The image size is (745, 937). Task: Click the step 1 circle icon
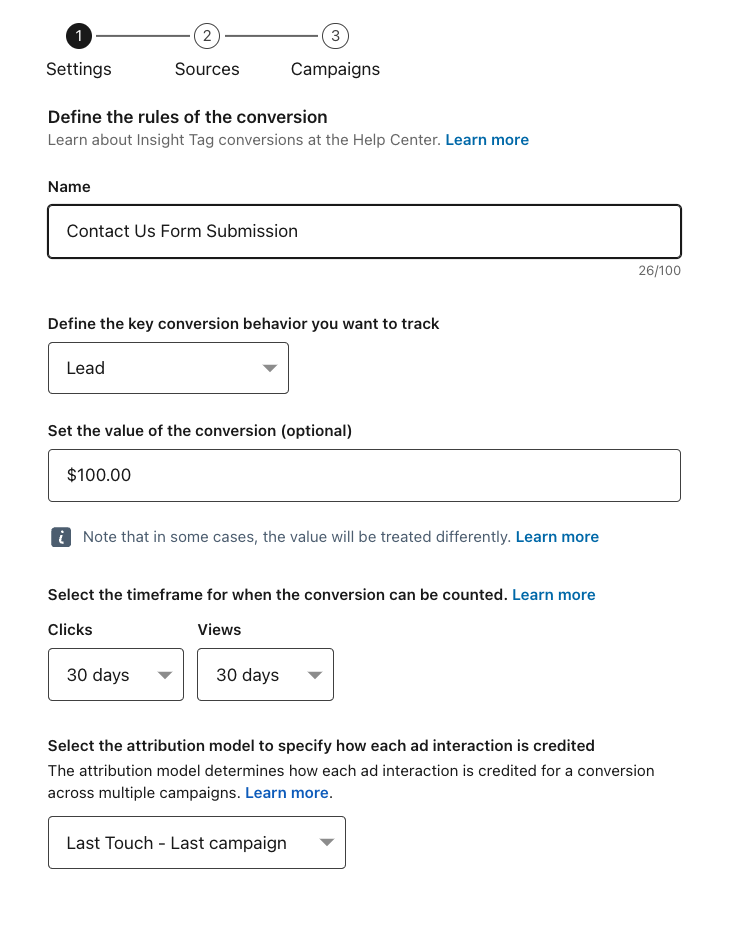tap(79, 37)
